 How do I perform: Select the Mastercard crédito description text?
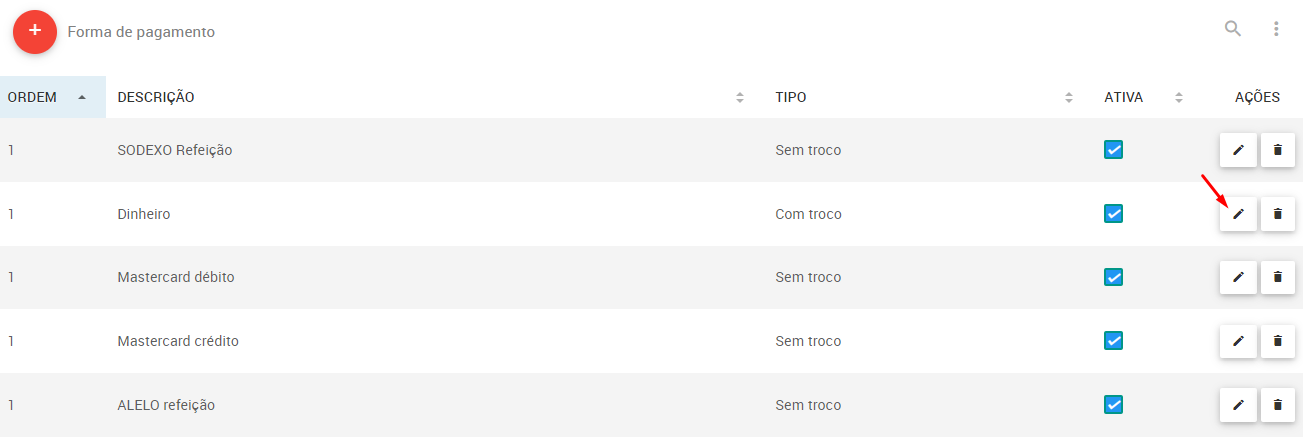click(178, 341)
